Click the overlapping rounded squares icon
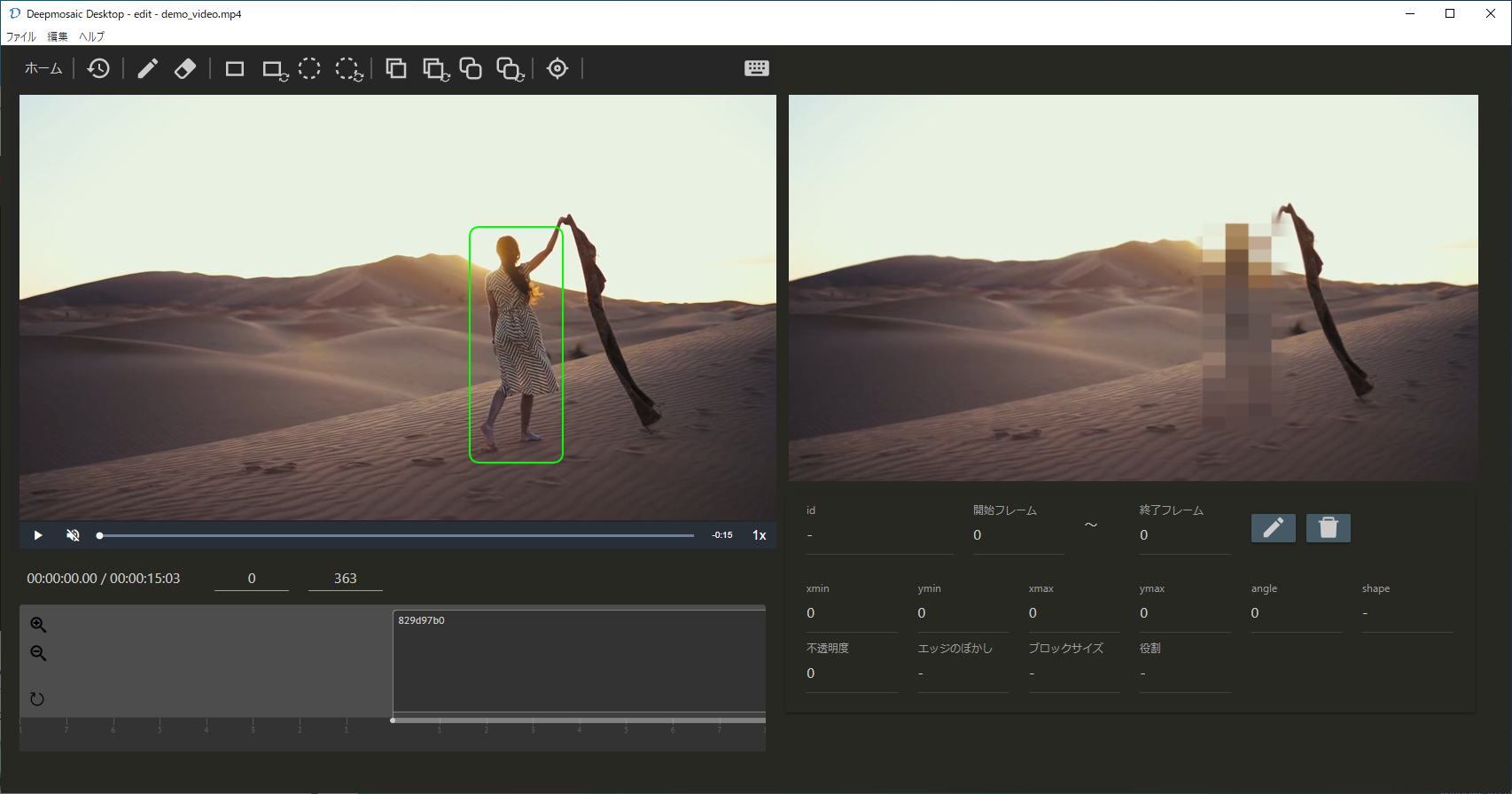The height and width of the screenshot is (794, 1512). (471, 68)
